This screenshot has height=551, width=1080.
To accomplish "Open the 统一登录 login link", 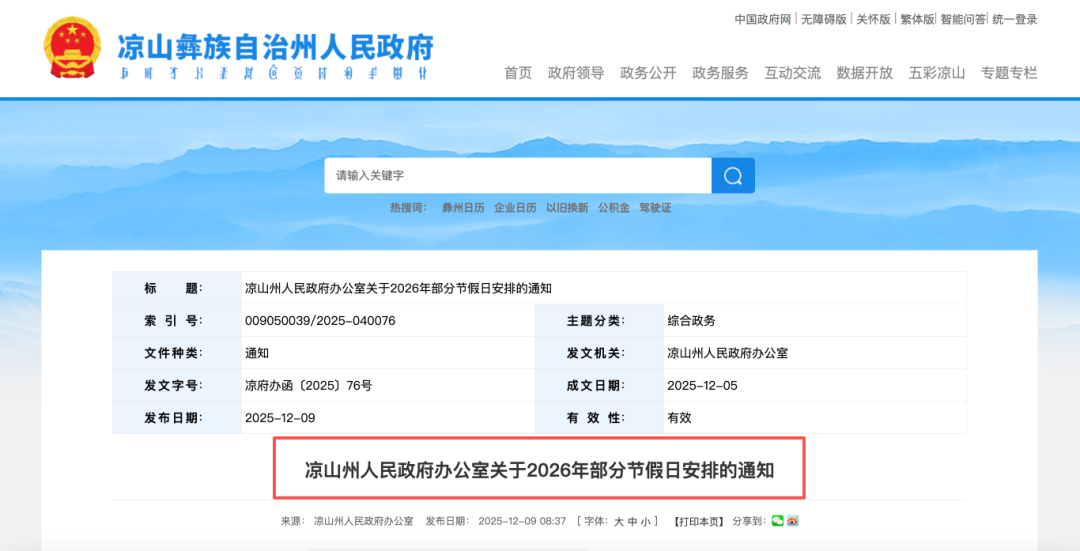I will click(1015, 19).
